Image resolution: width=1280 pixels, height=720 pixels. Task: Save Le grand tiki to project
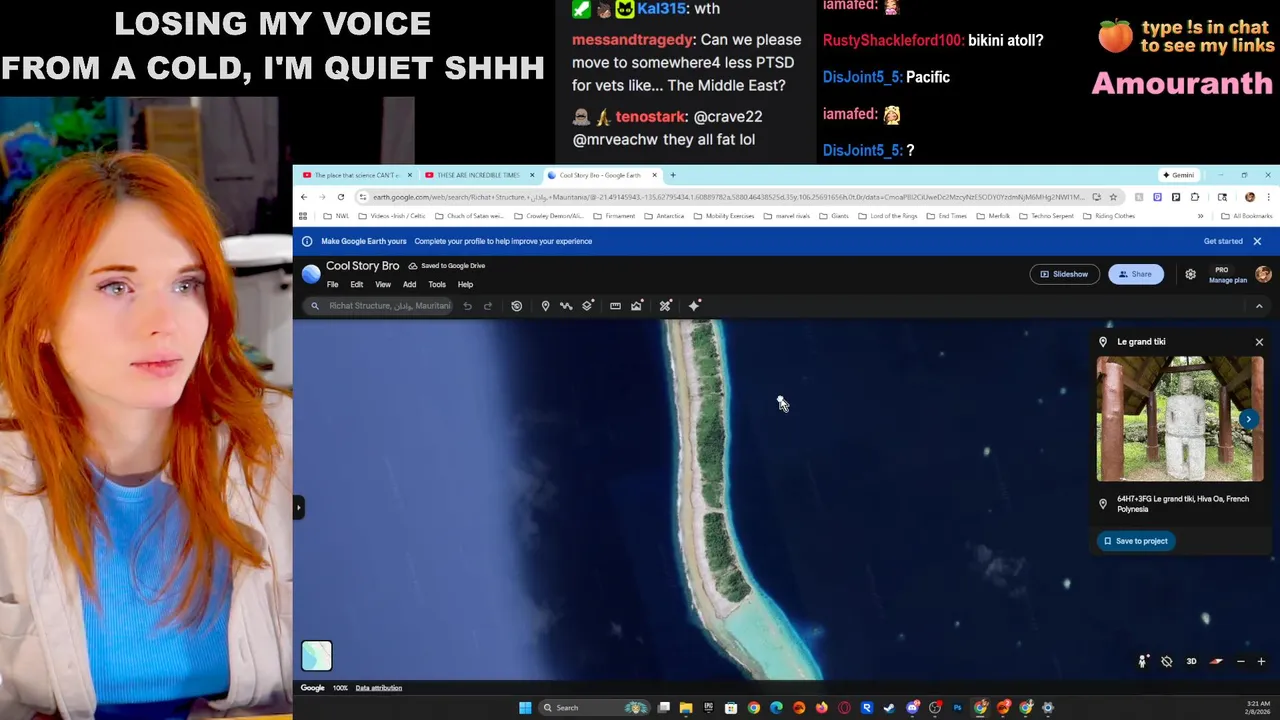pyautogui.click(x=1135, y=541)
